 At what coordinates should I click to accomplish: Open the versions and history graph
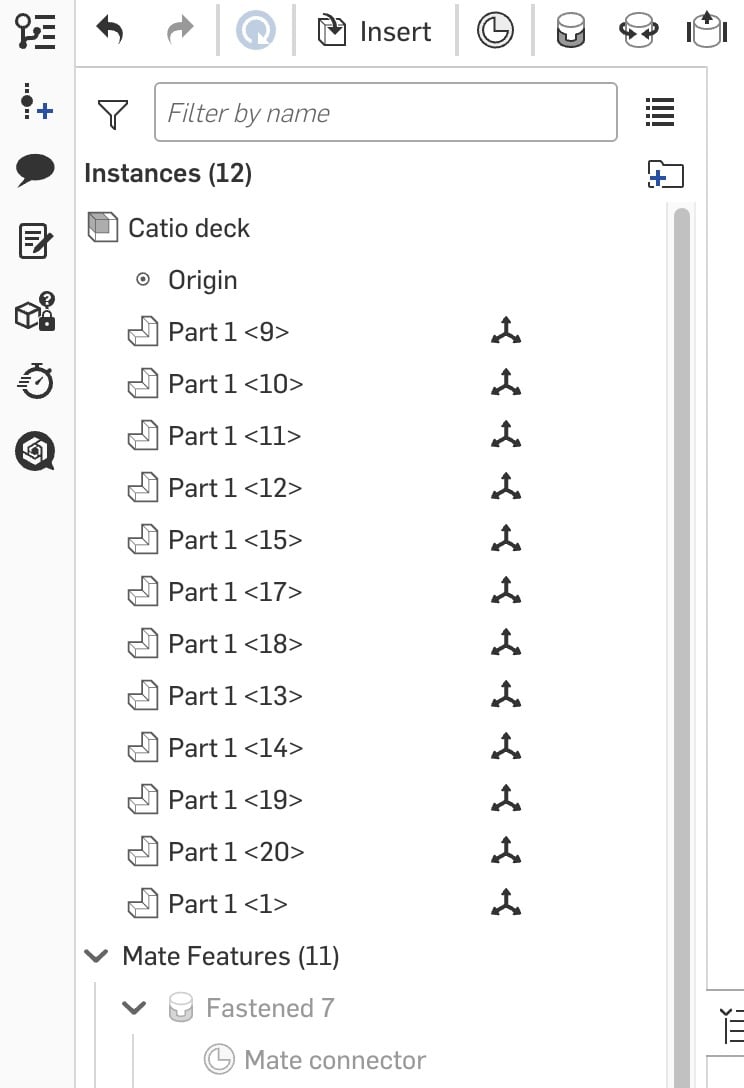(35, 32)
